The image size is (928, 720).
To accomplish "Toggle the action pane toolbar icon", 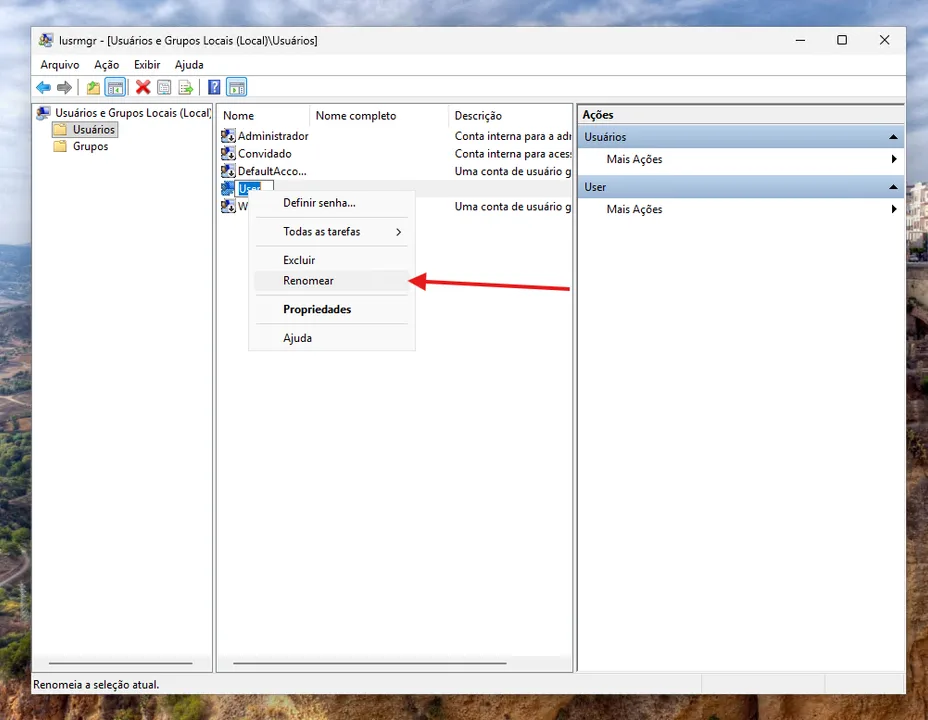I will pos(236,88).
